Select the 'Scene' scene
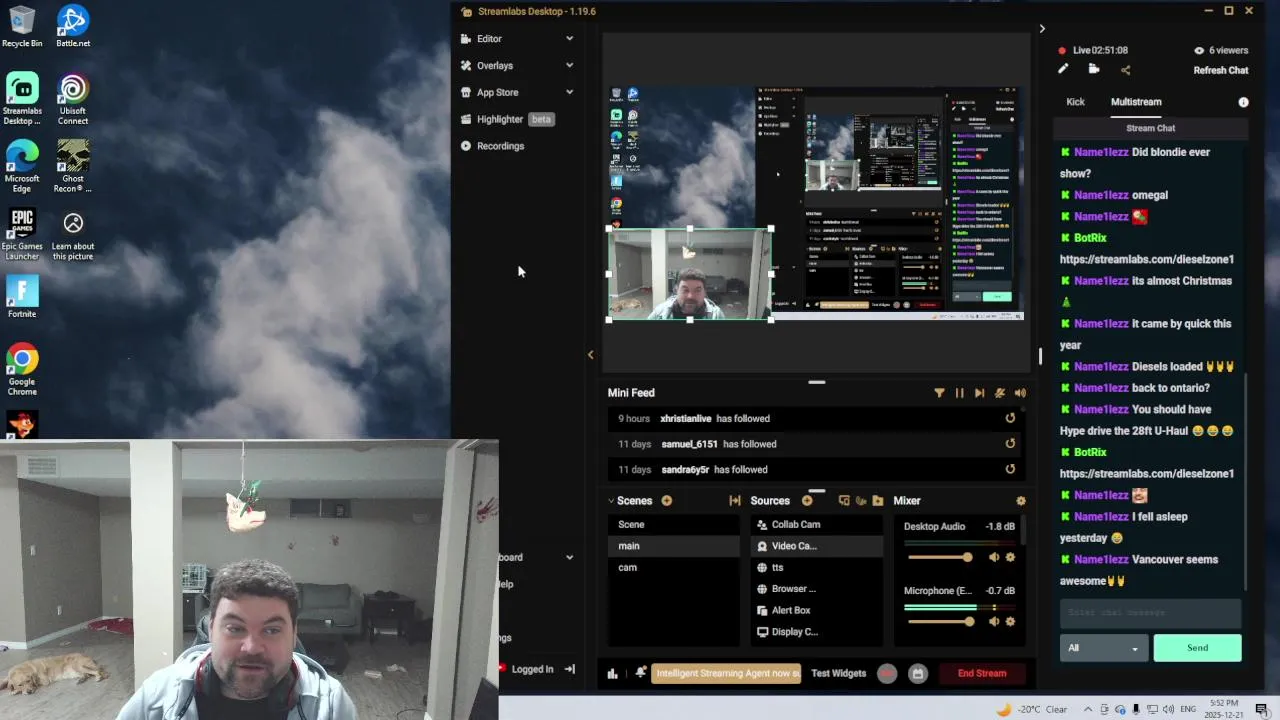This screenshot has height=720, width=1280. tap(674, 524)
